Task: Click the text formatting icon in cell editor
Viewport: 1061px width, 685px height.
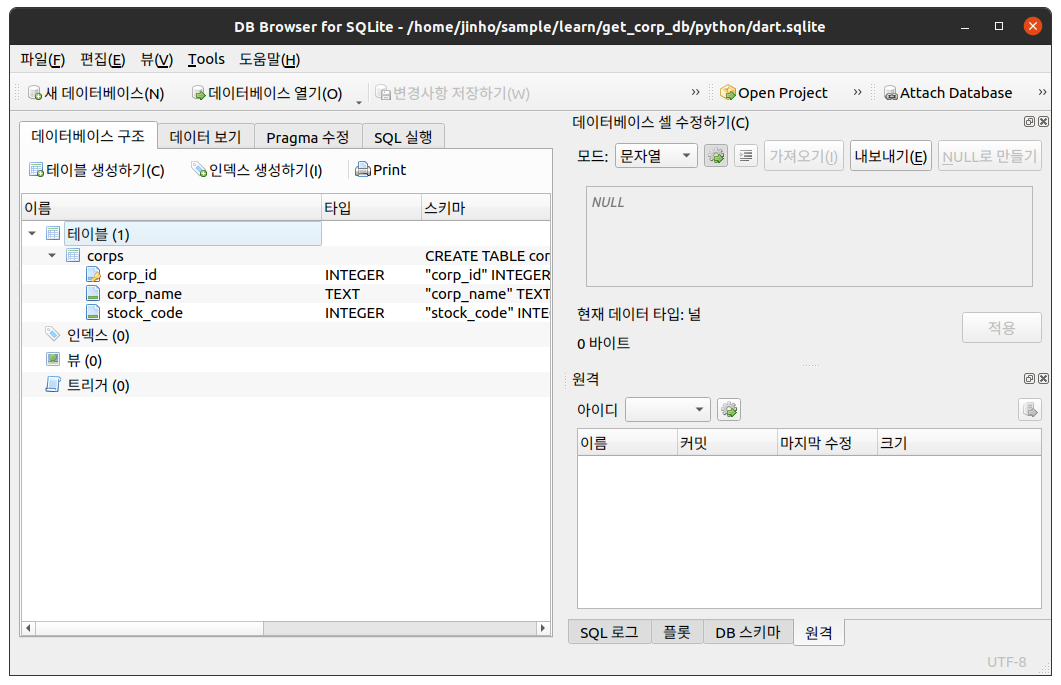Action: coord(746,156)
